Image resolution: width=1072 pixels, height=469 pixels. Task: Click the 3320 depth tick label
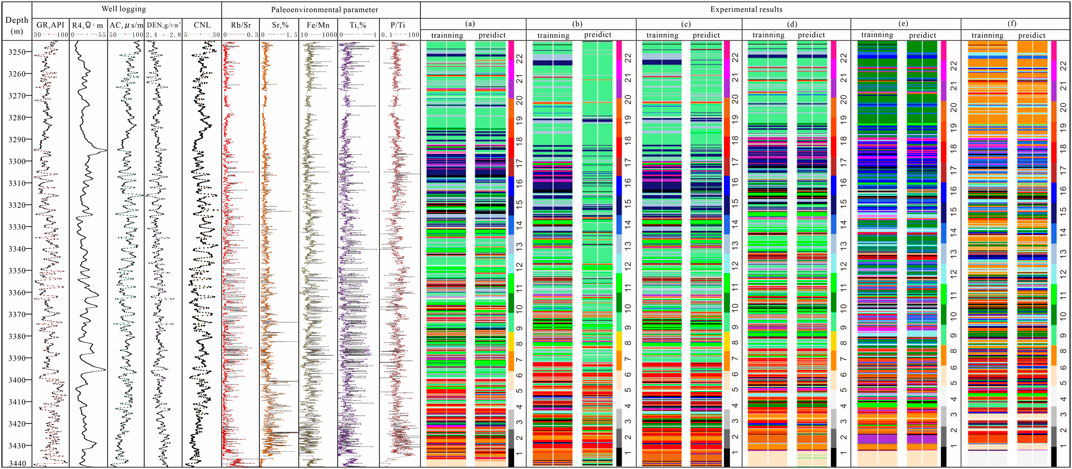15,205
